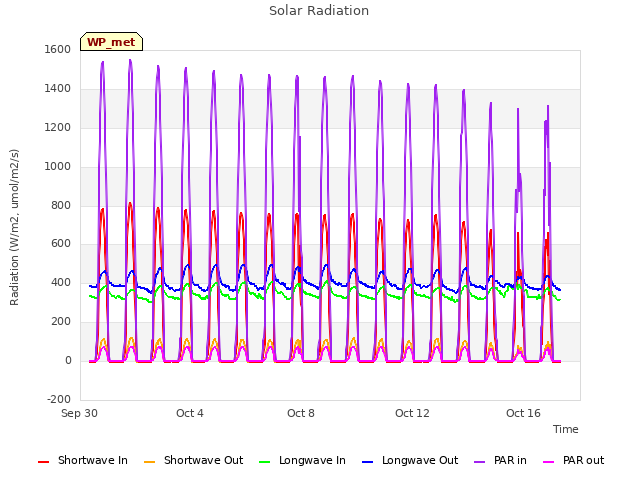Click the 400 y-axis tick label
This screenshot has height=480, width=640.
[x=61, y=282]
